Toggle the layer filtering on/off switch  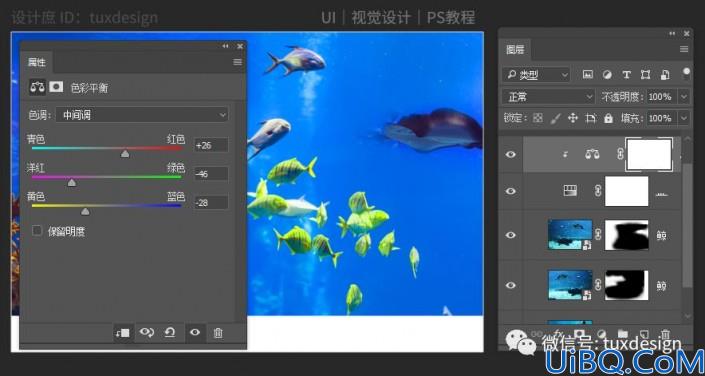click(686, 74)
